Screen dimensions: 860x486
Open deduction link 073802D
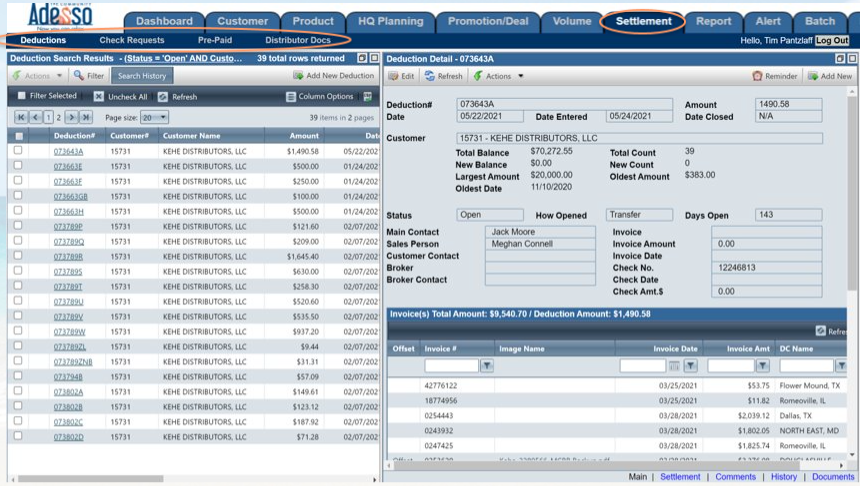(x=68, y=437)
